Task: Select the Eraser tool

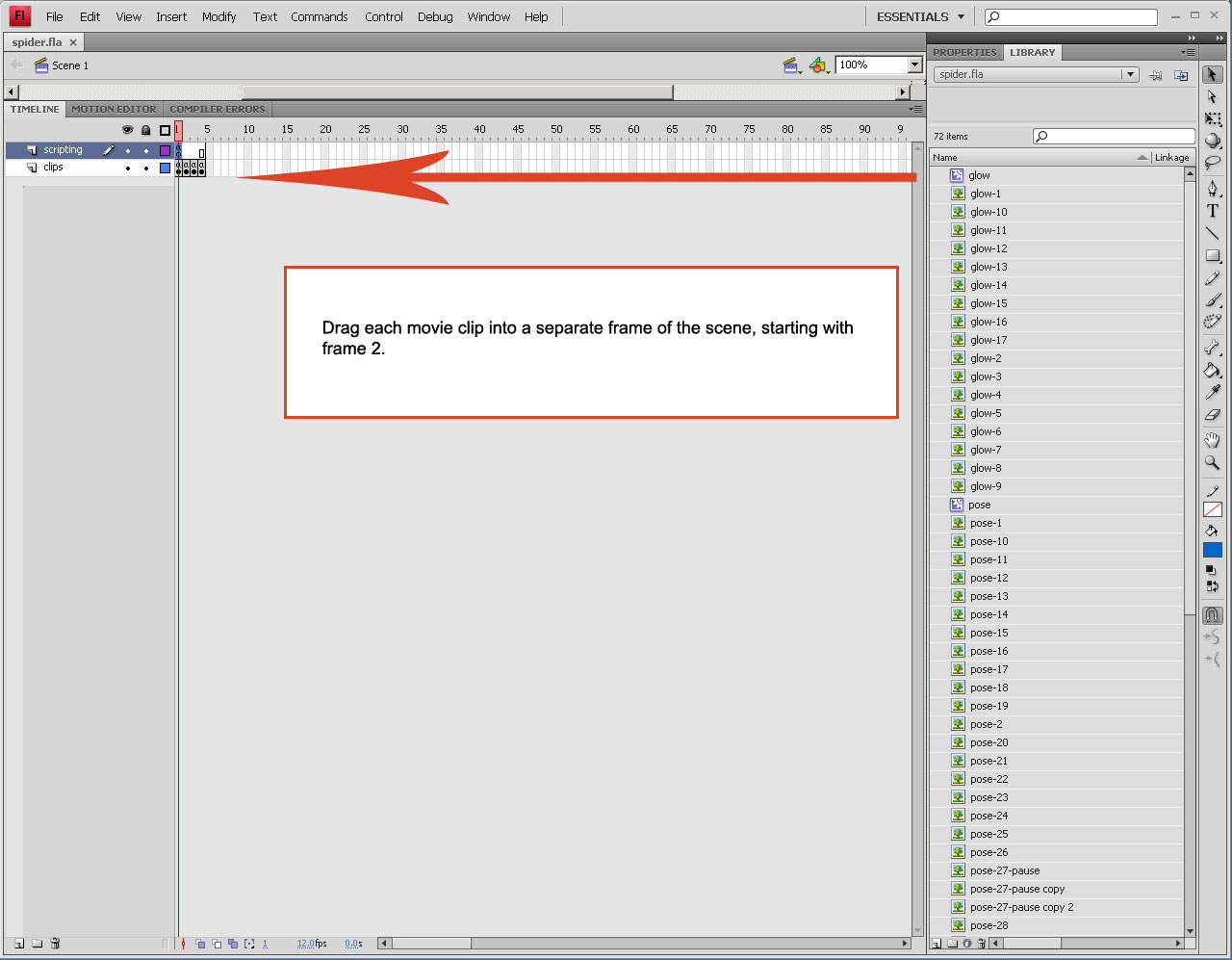Action: (x=1212, y=415)
